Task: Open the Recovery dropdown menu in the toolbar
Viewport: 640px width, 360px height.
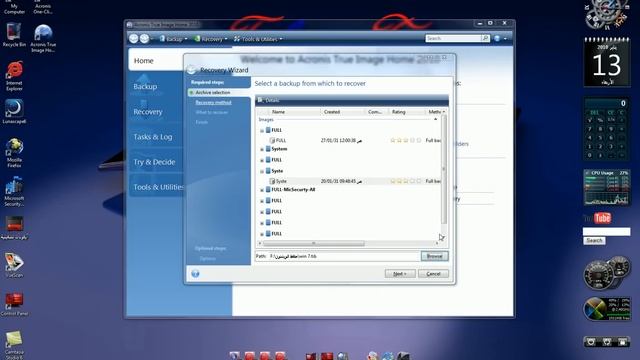Action: 211,39
